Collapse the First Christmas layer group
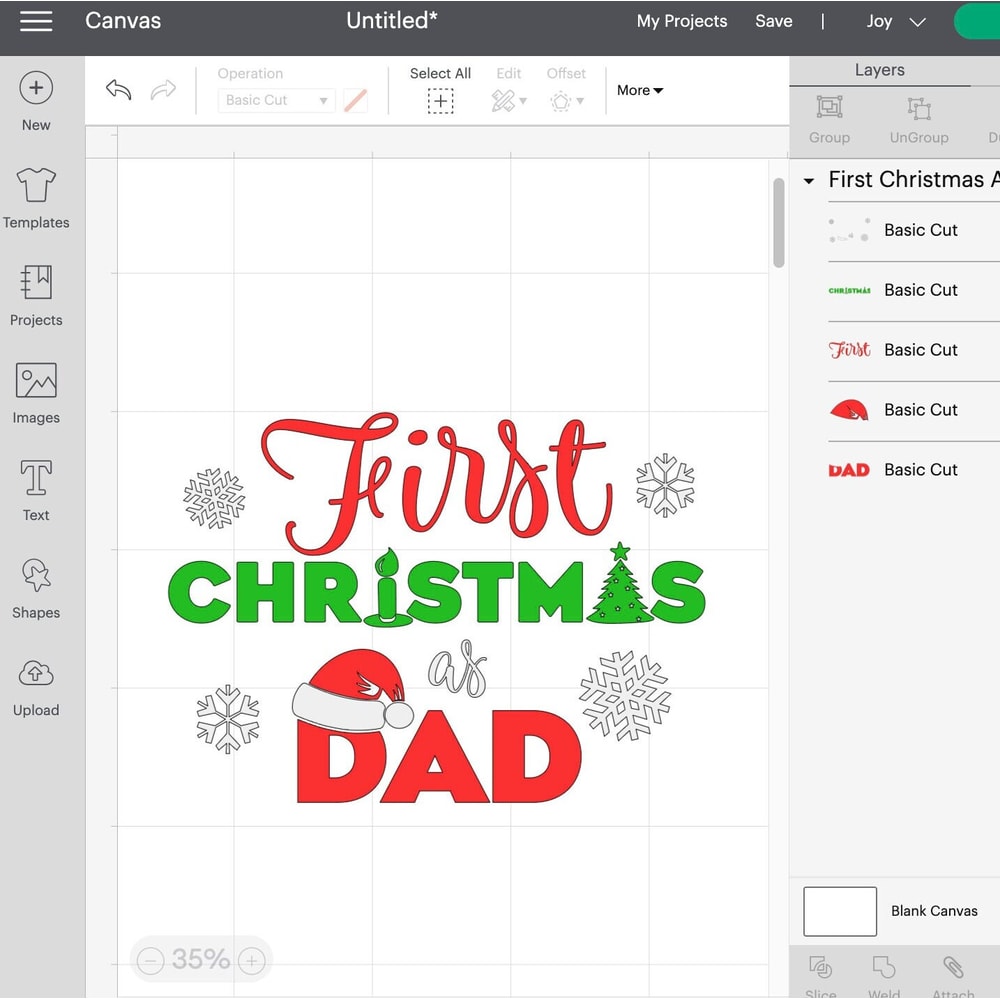Viewport: 1000px width, 1000px height. point(809,181)
